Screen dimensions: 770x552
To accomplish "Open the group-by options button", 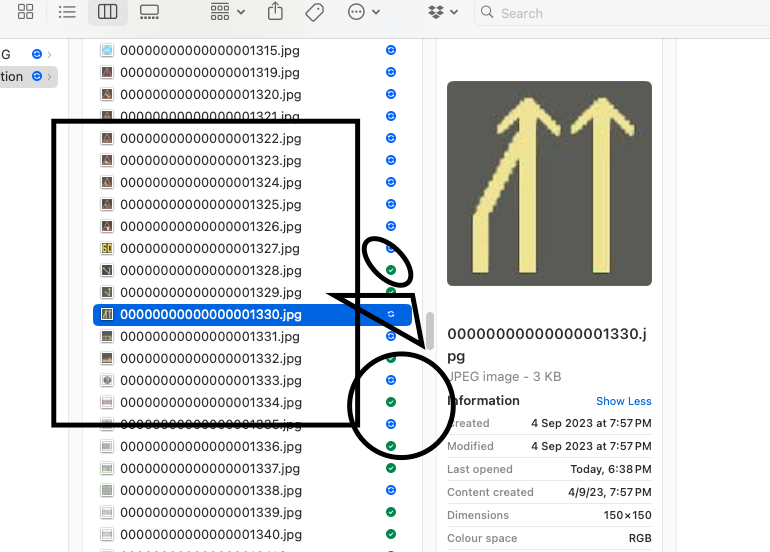I will click(227, 12).
